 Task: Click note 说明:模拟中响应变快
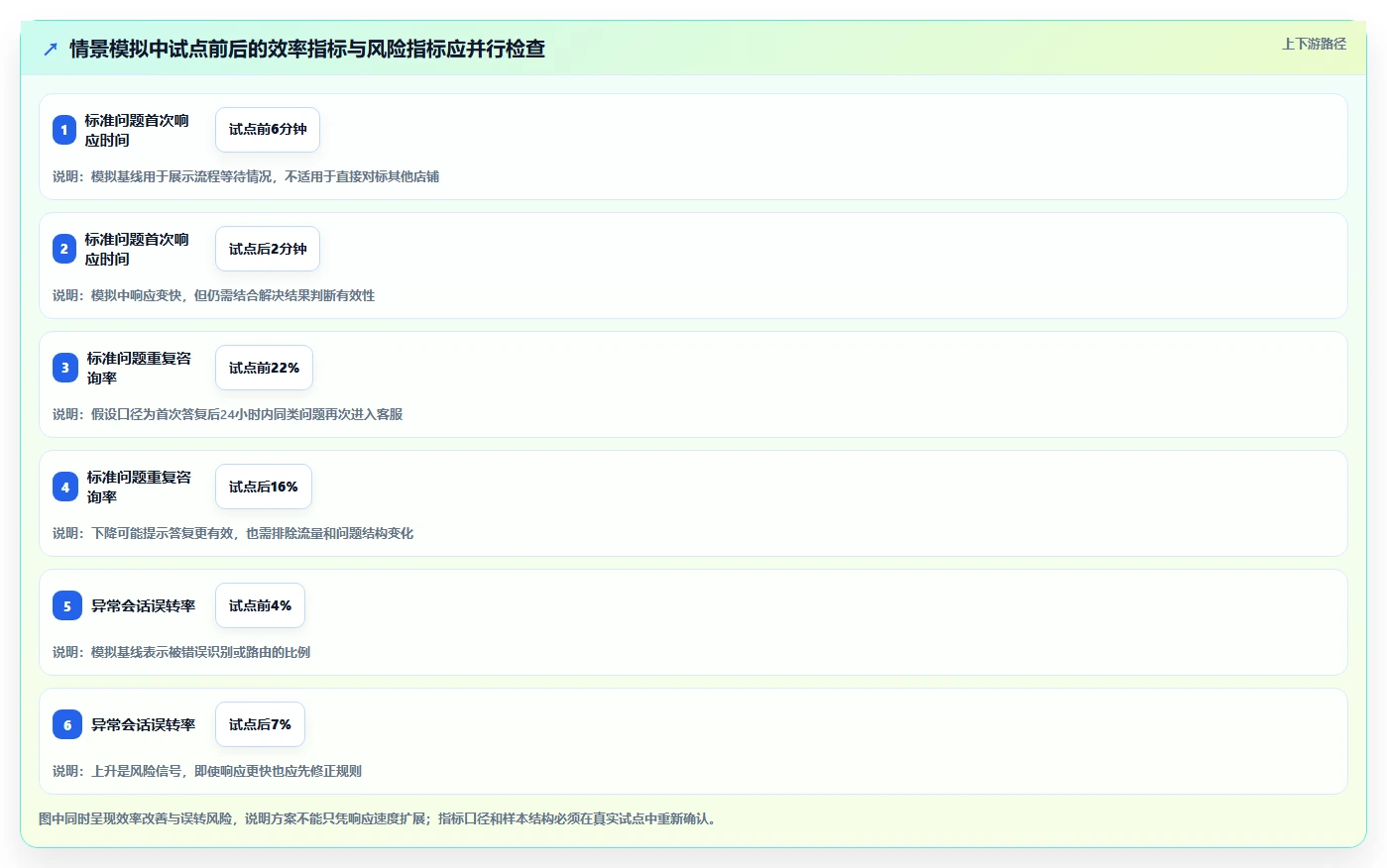point(214,295)
